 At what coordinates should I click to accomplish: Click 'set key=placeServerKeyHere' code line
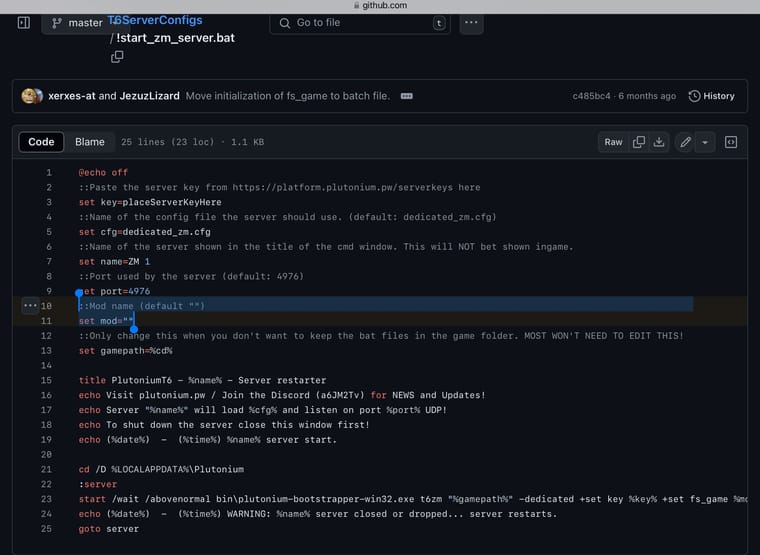(x=150, y=202)
